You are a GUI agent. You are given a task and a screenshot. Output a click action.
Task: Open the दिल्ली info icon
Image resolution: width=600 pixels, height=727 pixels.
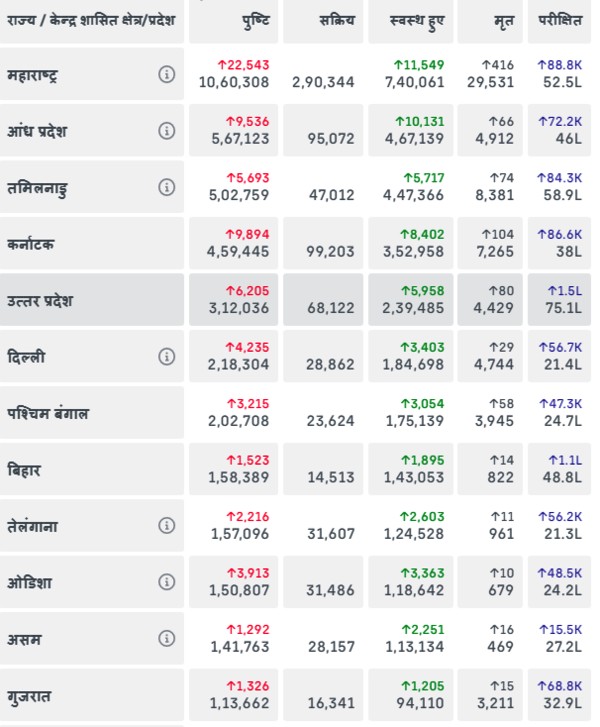pyautogui.click(x=167, y=356)
